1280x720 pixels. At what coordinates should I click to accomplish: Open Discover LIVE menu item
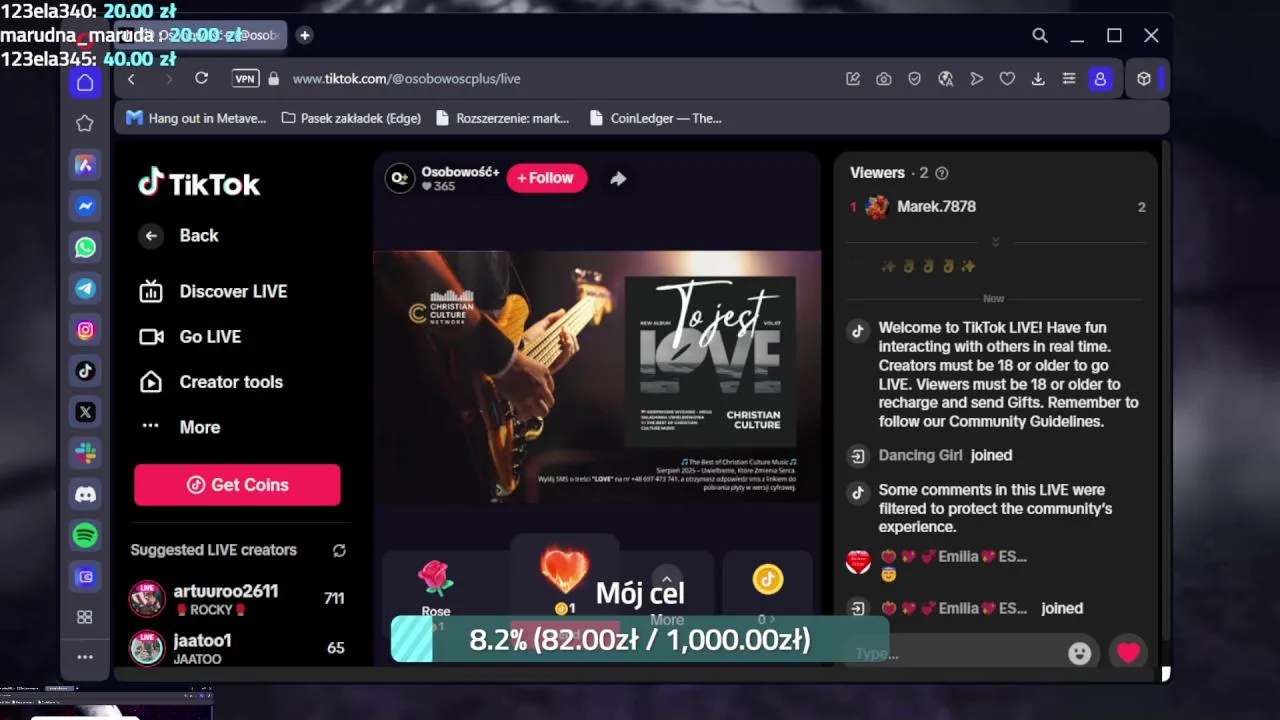click(x=213, y=291)
